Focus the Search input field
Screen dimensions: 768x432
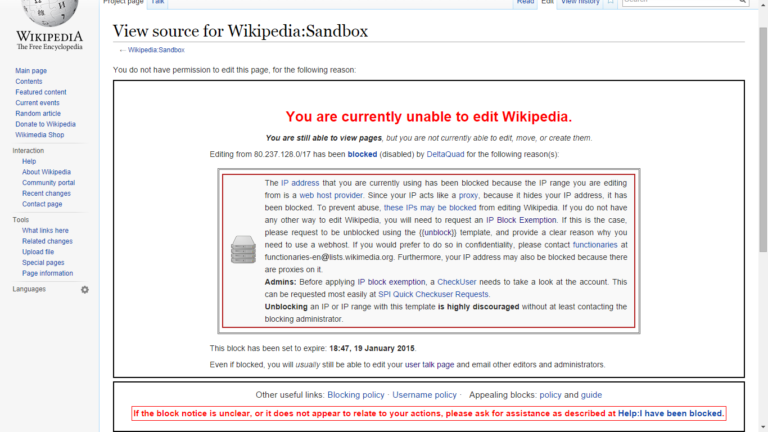(680, 2)
